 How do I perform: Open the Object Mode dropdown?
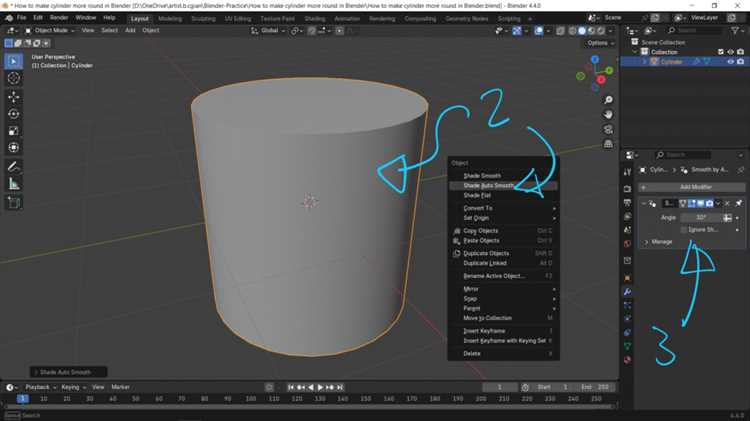point(49,31)
